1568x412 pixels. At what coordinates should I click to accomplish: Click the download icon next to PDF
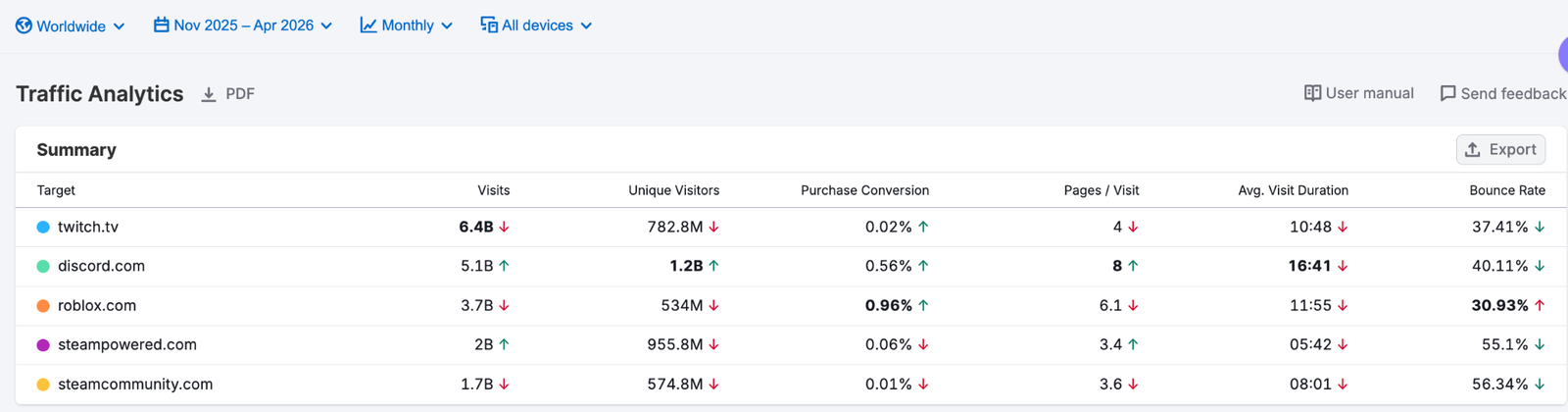pyautogui.click(x=209, y=94)
